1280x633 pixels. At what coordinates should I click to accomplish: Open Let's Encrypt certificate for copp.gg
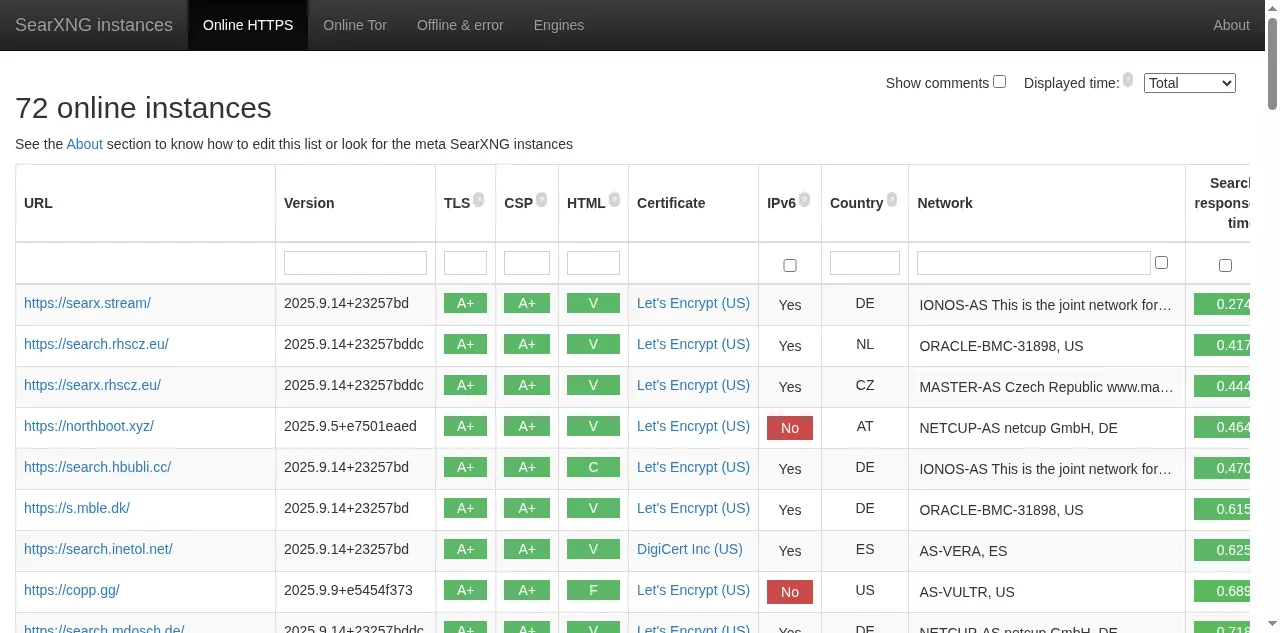(x=693, y=590)
